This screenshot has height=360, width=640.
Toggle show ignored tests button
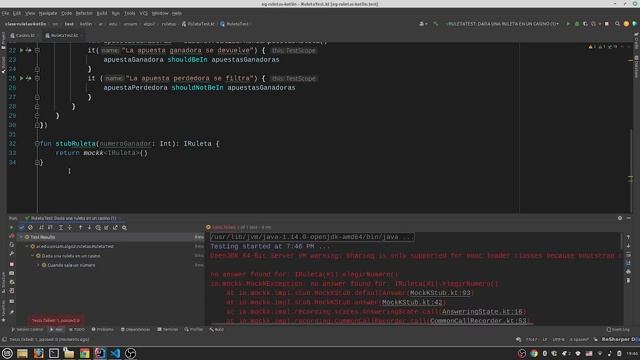[x=30, y=227]
